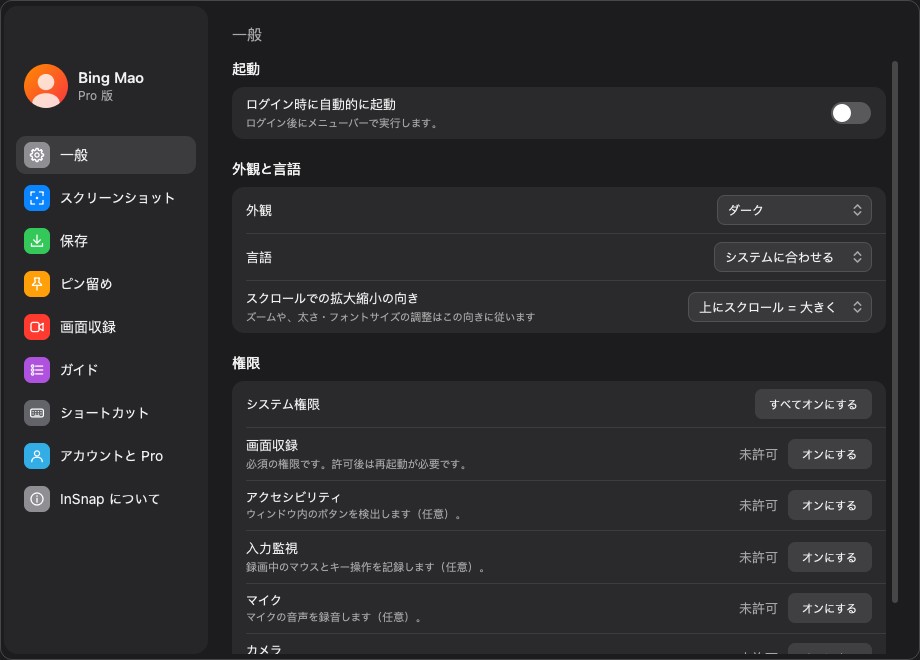Switch to スクリーンショット settings

pyautogui.click(x=106, y=198)
